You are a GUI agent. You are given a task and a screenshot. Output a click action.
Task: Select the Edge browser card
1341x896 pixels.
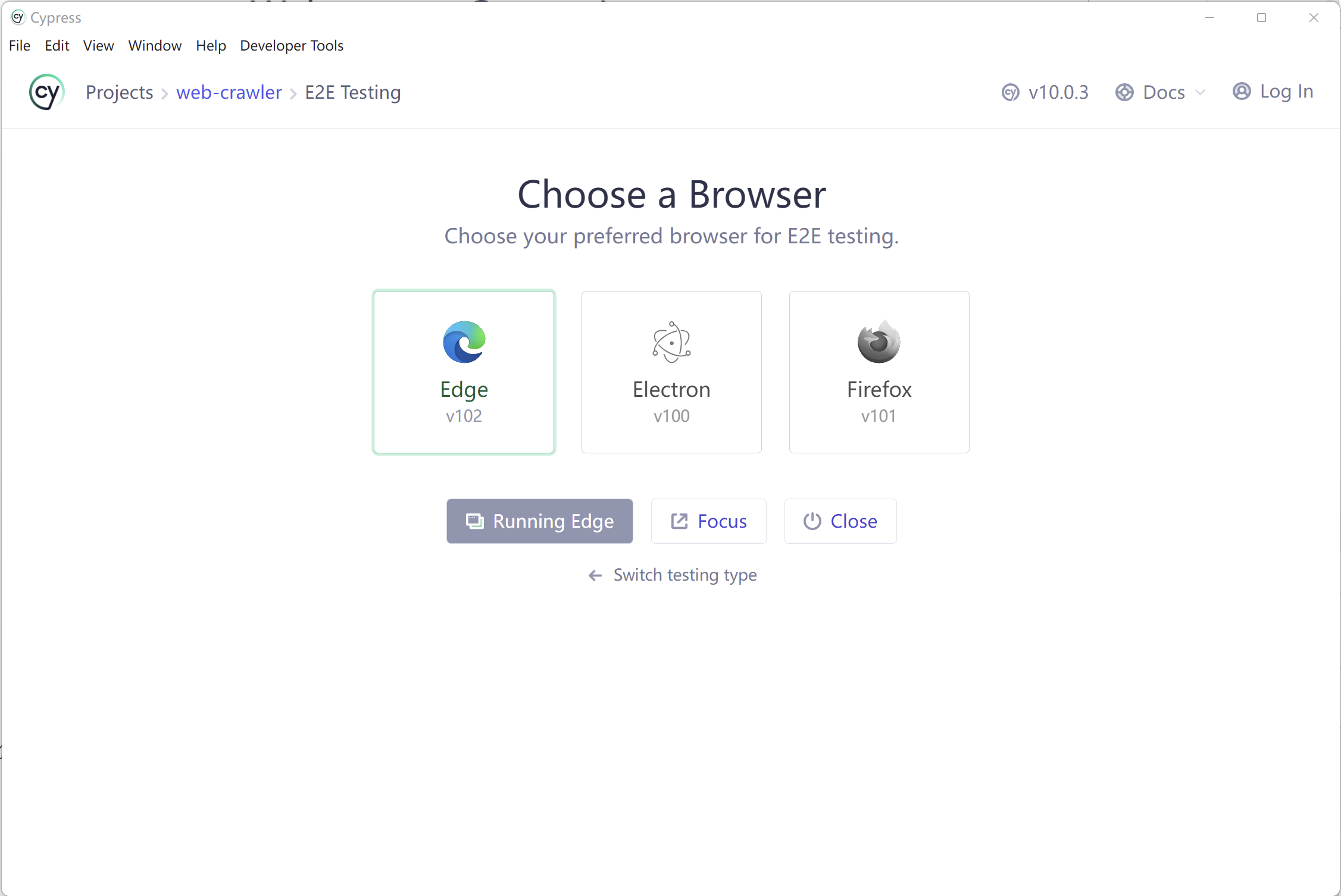click(464, 372)
